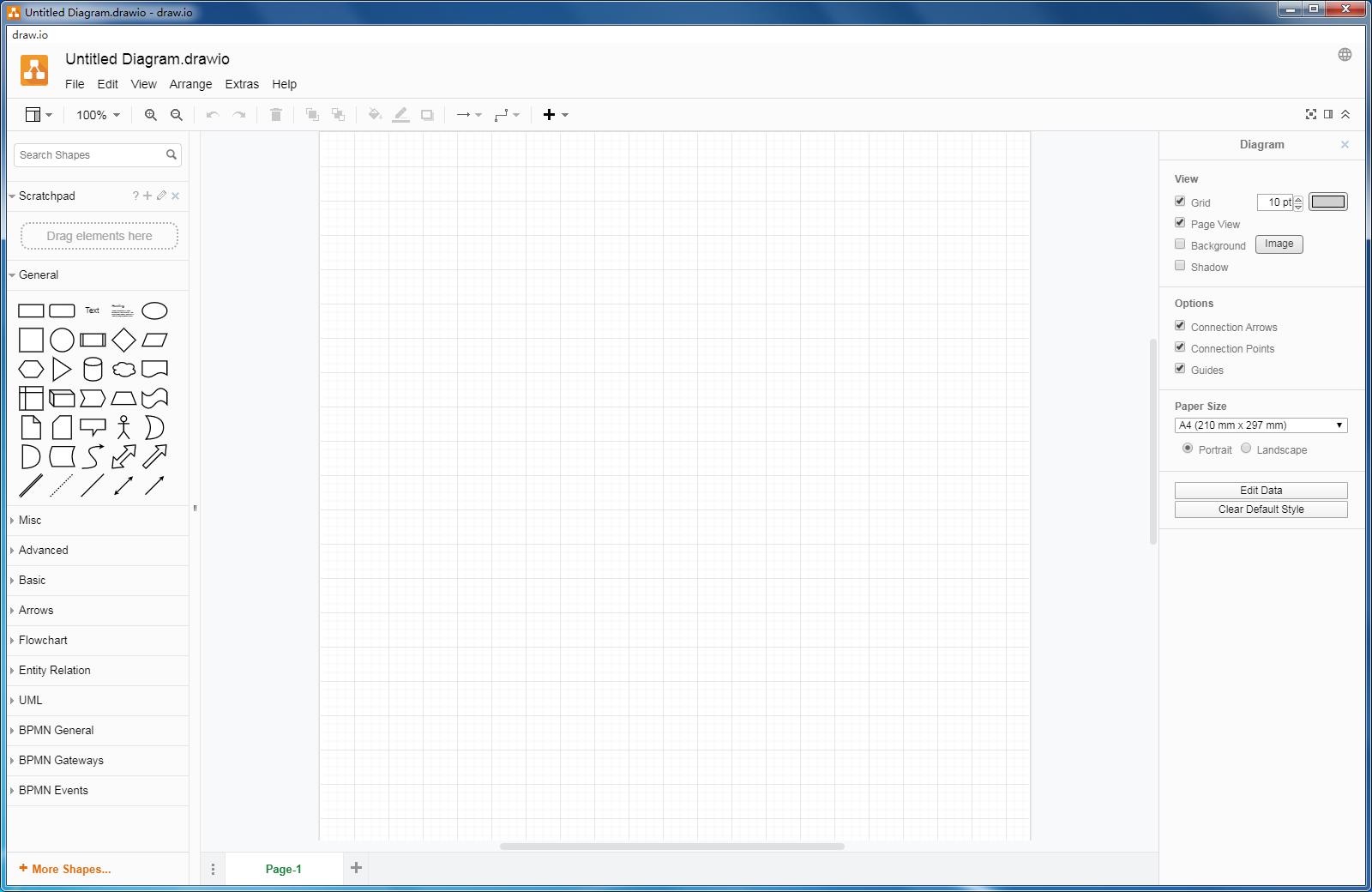Click the Zoom Out magnifier icon

(177, 115)
